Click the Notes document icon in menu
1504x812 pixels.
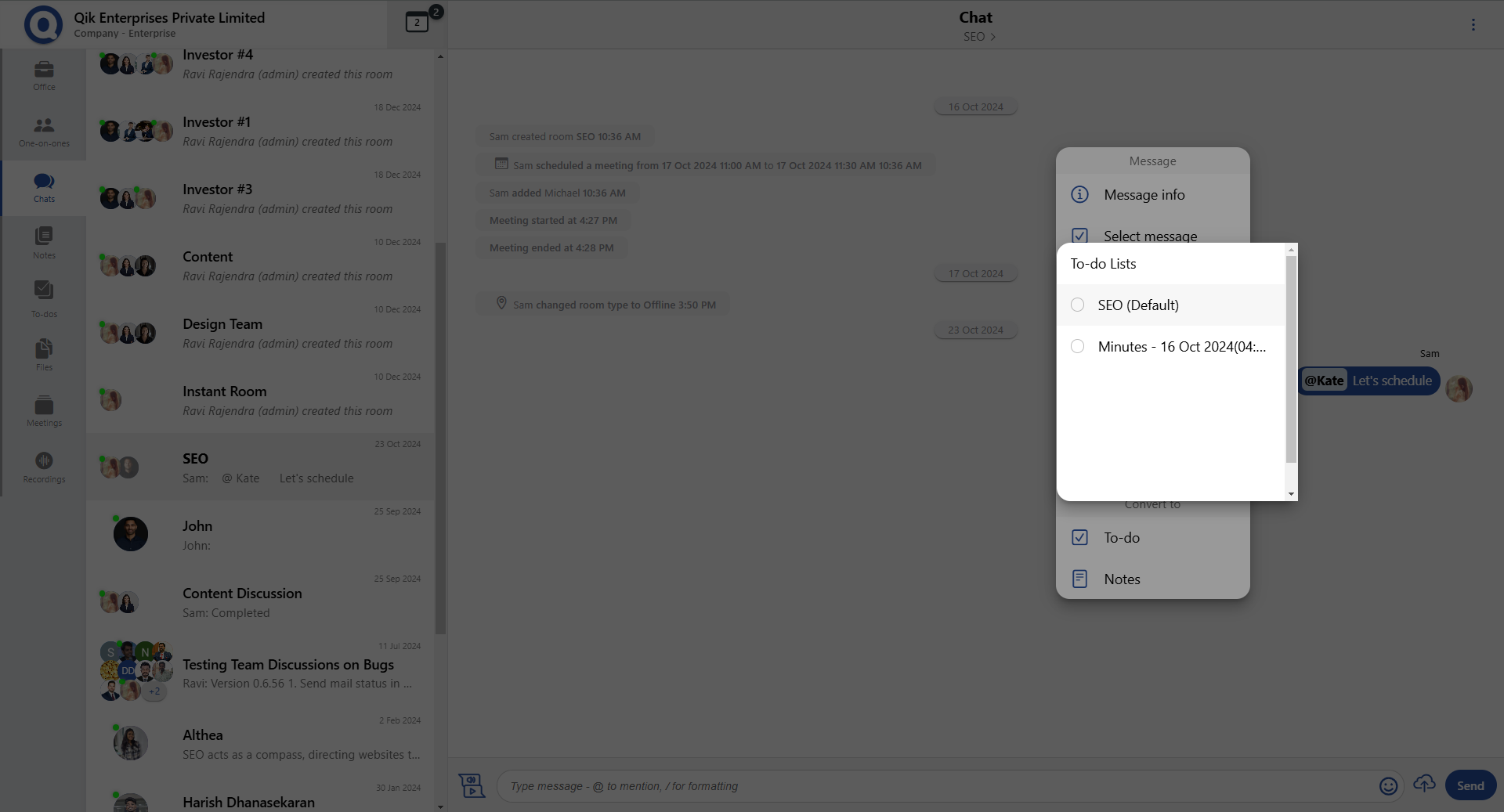click(1079, 579)
